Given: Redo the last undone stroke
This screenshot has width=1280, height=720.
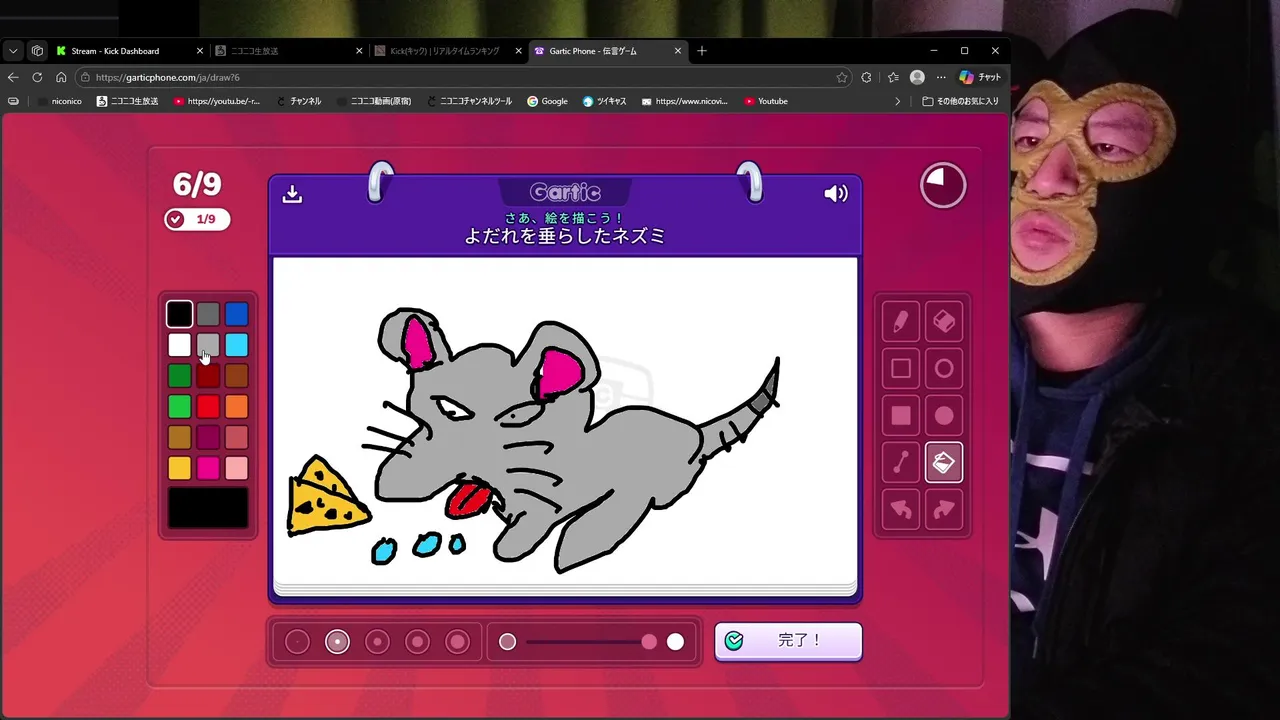Looking at the screenshot, I should pos(944,510).
